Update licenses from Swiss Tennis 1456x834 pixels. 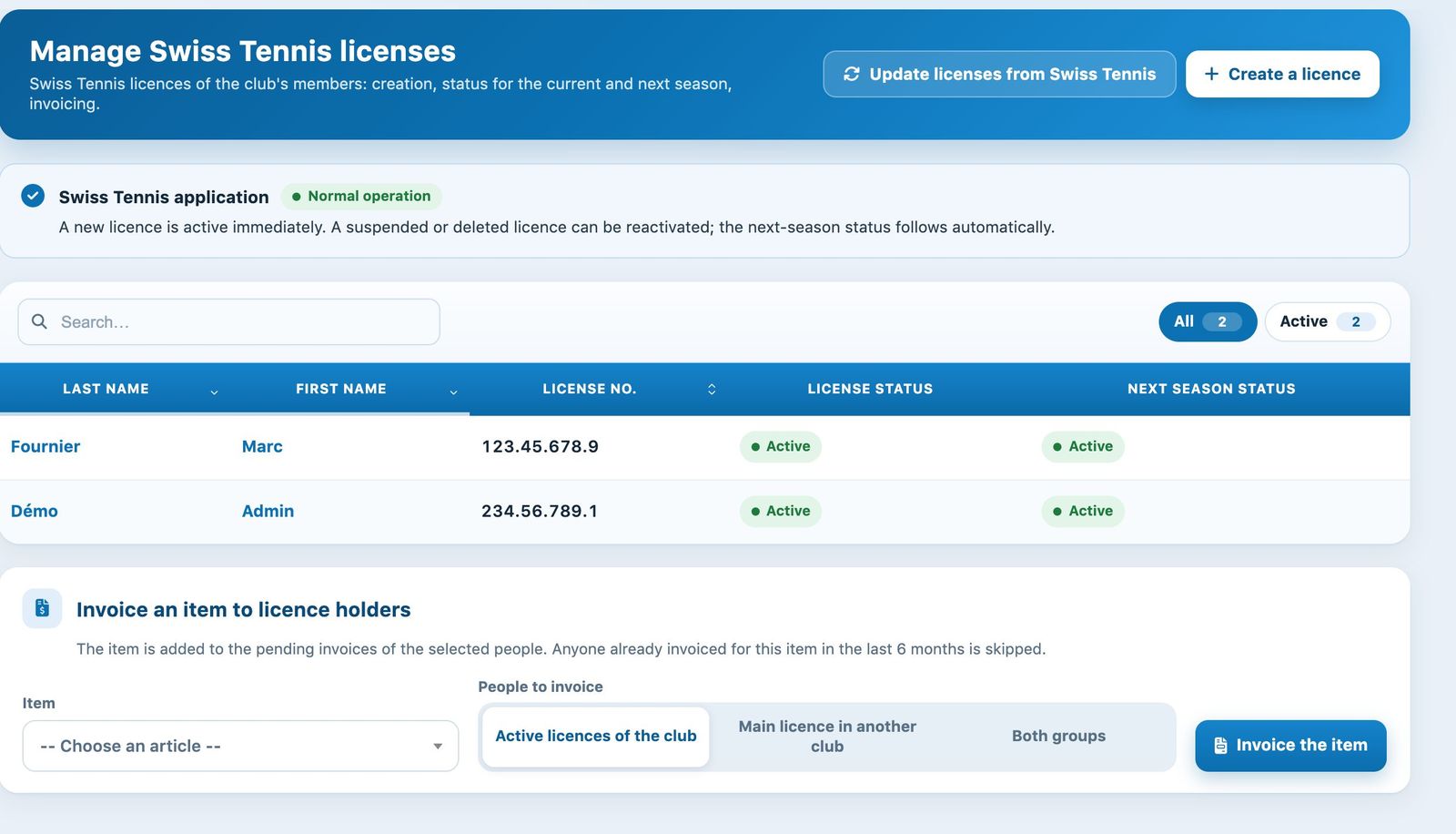pyautogui.click(x=999, y=74)
